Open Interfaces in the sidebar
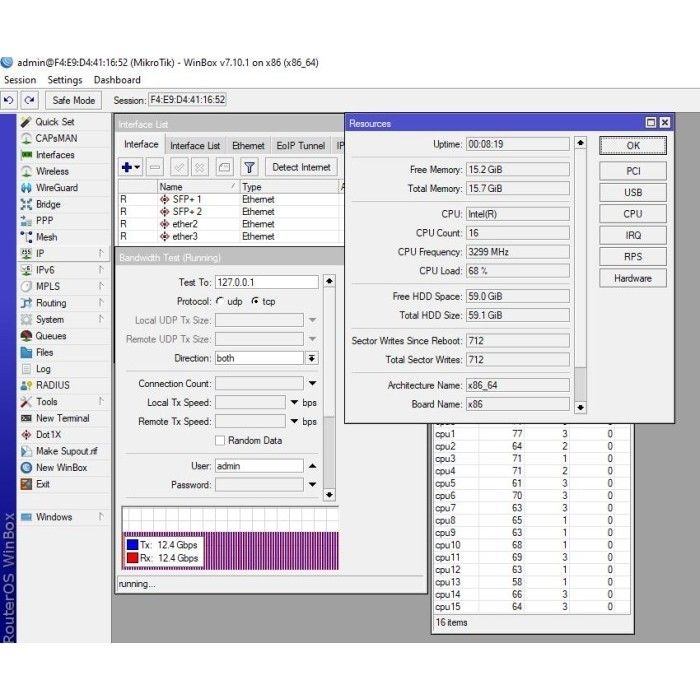 pyautogui.click(x=55, y=155)
